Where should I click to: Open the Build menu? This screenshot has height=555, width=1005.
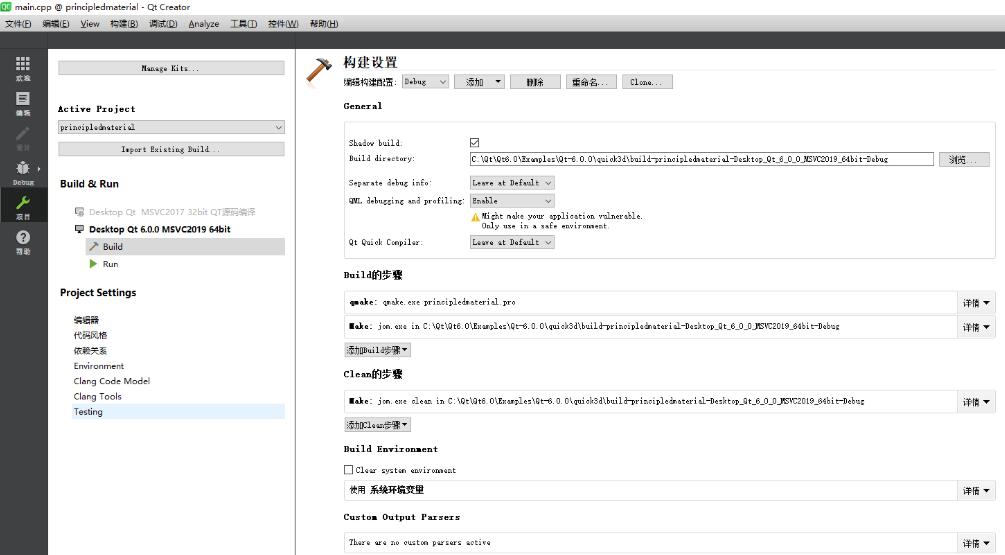pyautogui.click(x=124, y=24)
